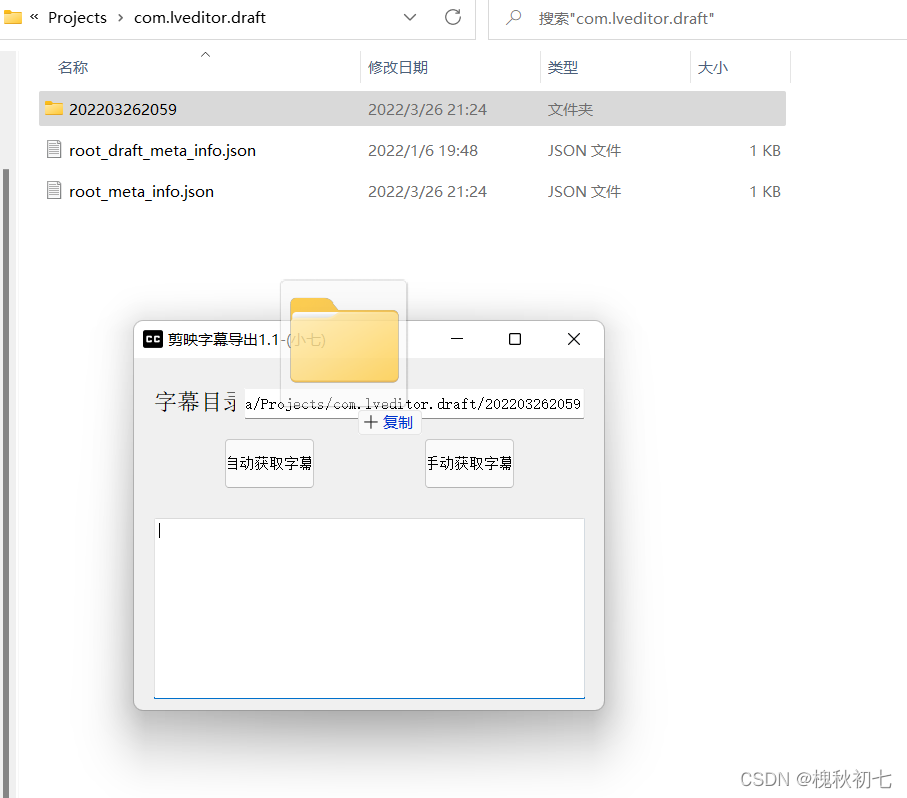Expand hidden breadcrumb path chevrons
Screen dimensions: 907x798
pos(34,17)
